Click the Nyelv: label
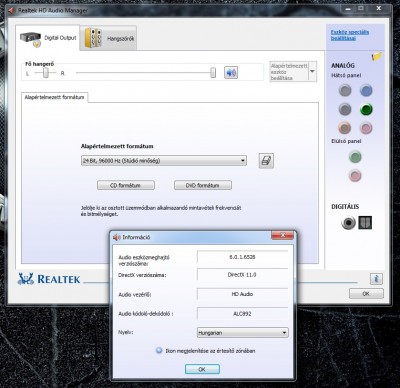 [x=126, y=332]
